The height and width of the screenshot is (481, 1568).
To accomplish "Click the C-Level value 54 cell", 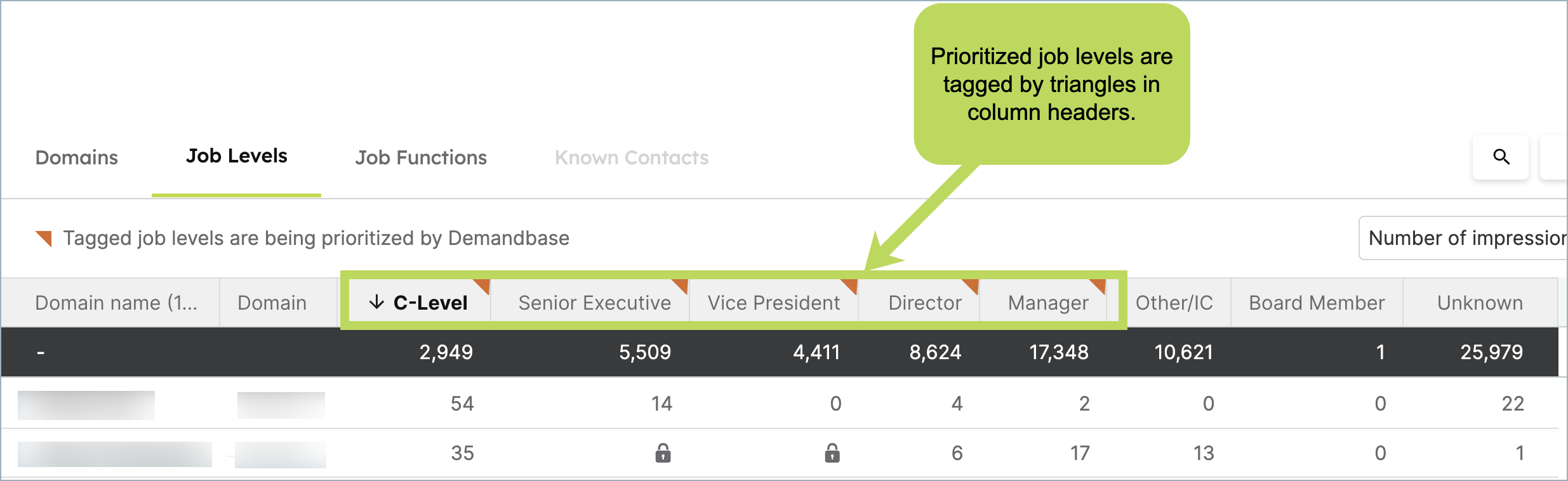I will (462, 404).
